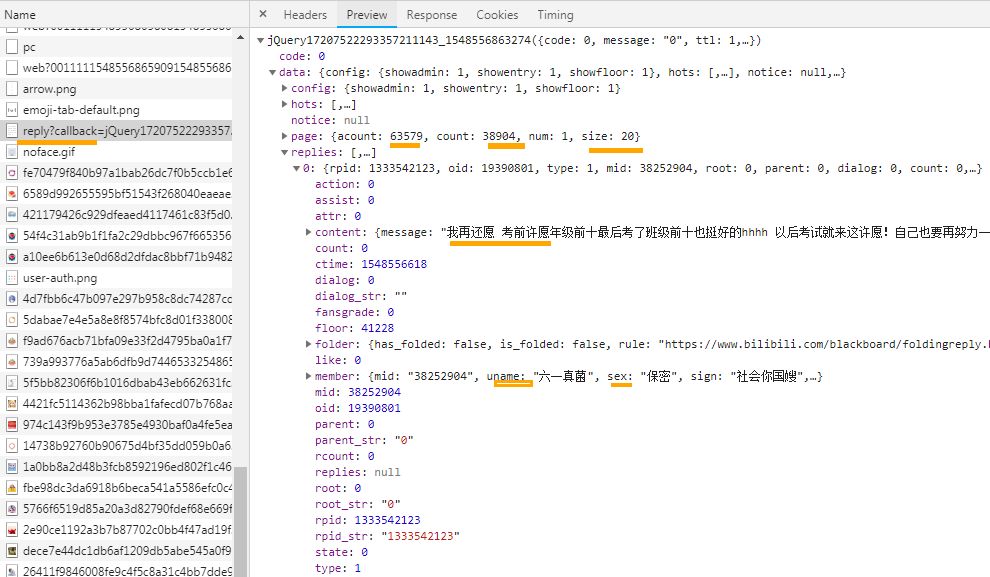Click the request list scrollbar thumb
The width and height of the screenshot is (990, 577).
coord(240,521)
